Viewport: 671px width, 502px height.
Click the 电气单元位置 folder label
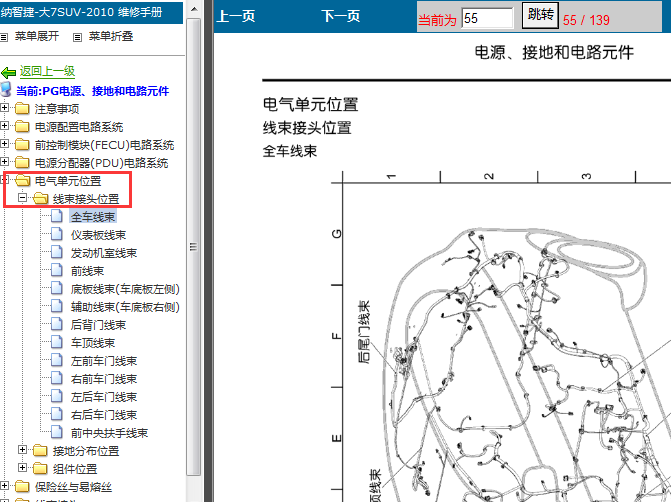[68, 181]
